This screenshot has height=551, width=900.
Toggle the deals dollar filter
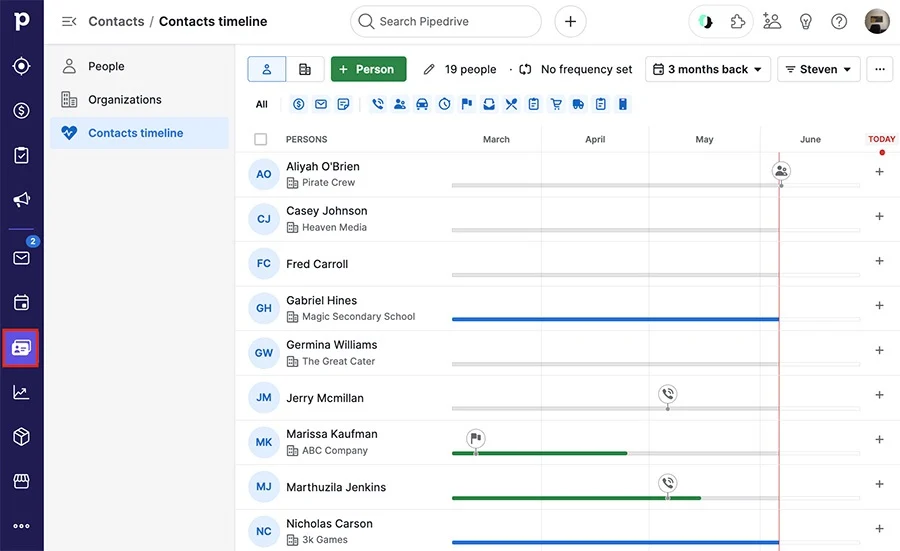coord(298,104)
